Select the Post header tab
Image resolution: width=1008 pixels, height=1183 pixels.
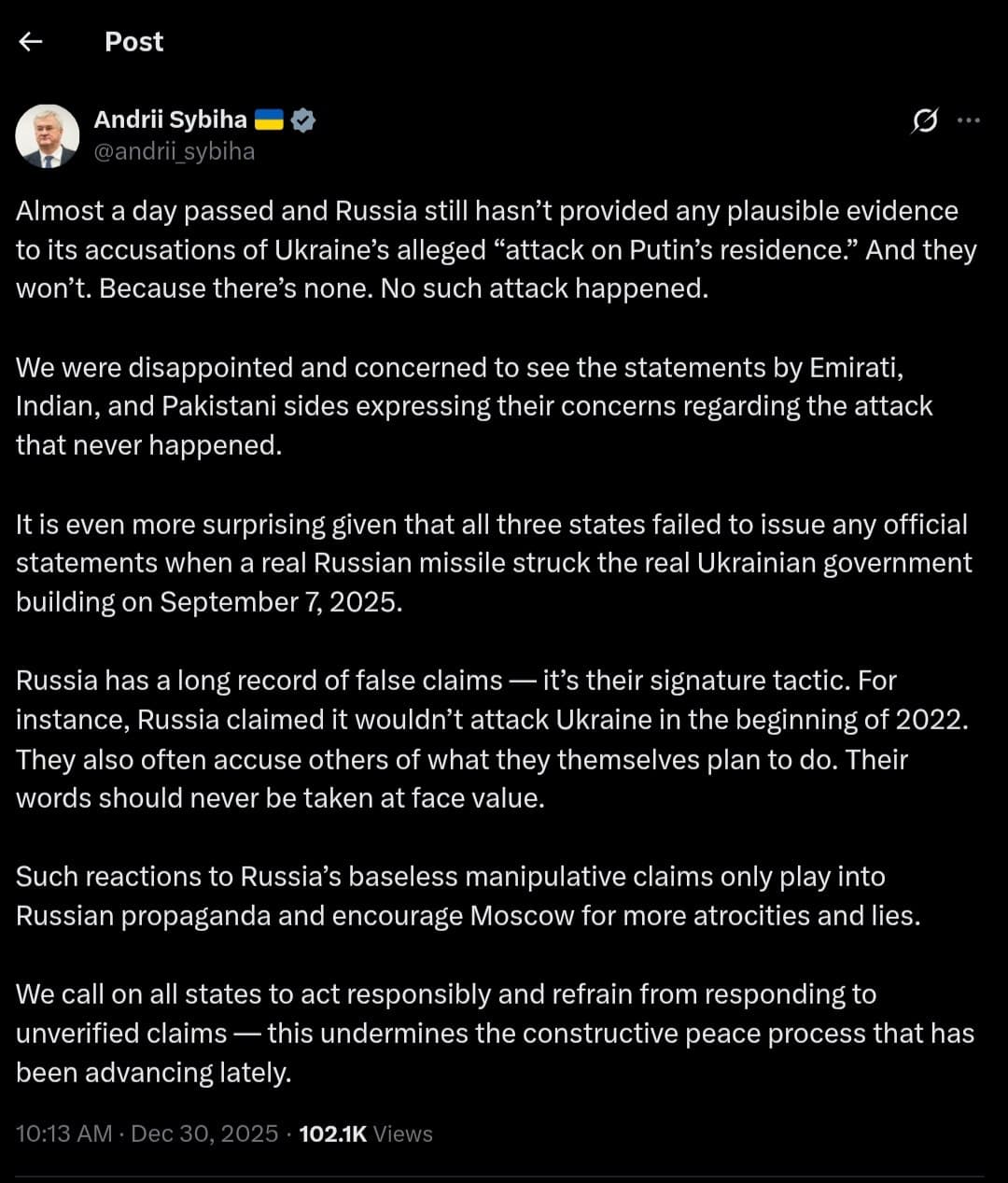[133, 41]
